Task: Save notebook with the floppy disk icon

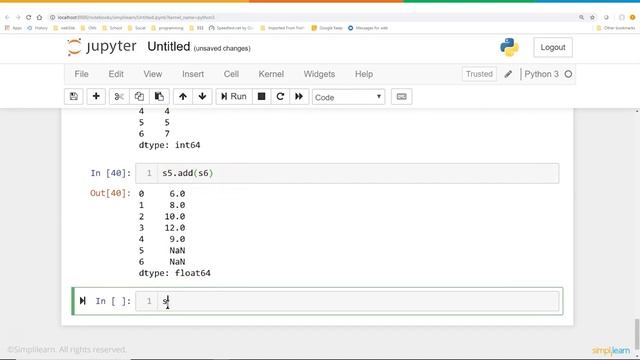Action: [x=74, y=97]
